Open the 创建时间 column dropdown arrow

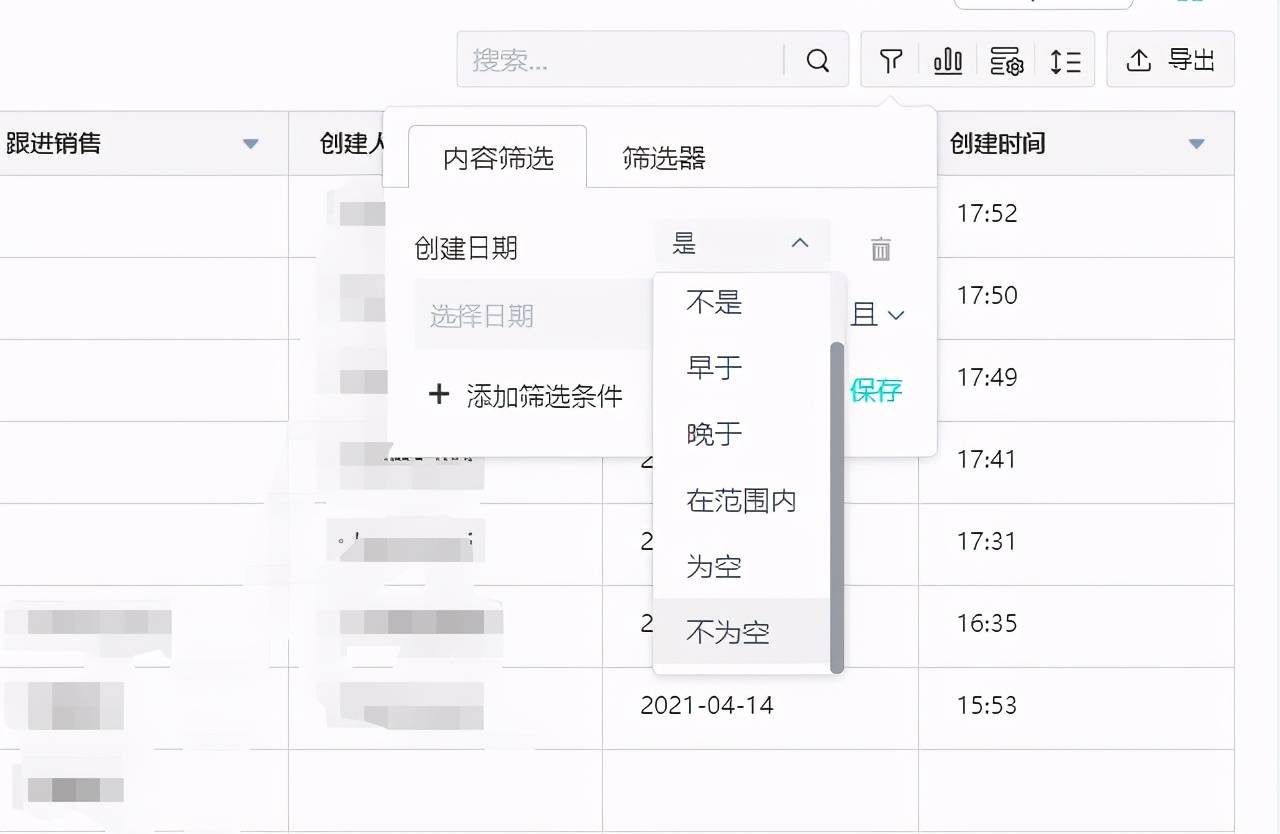pos(1196,144)
